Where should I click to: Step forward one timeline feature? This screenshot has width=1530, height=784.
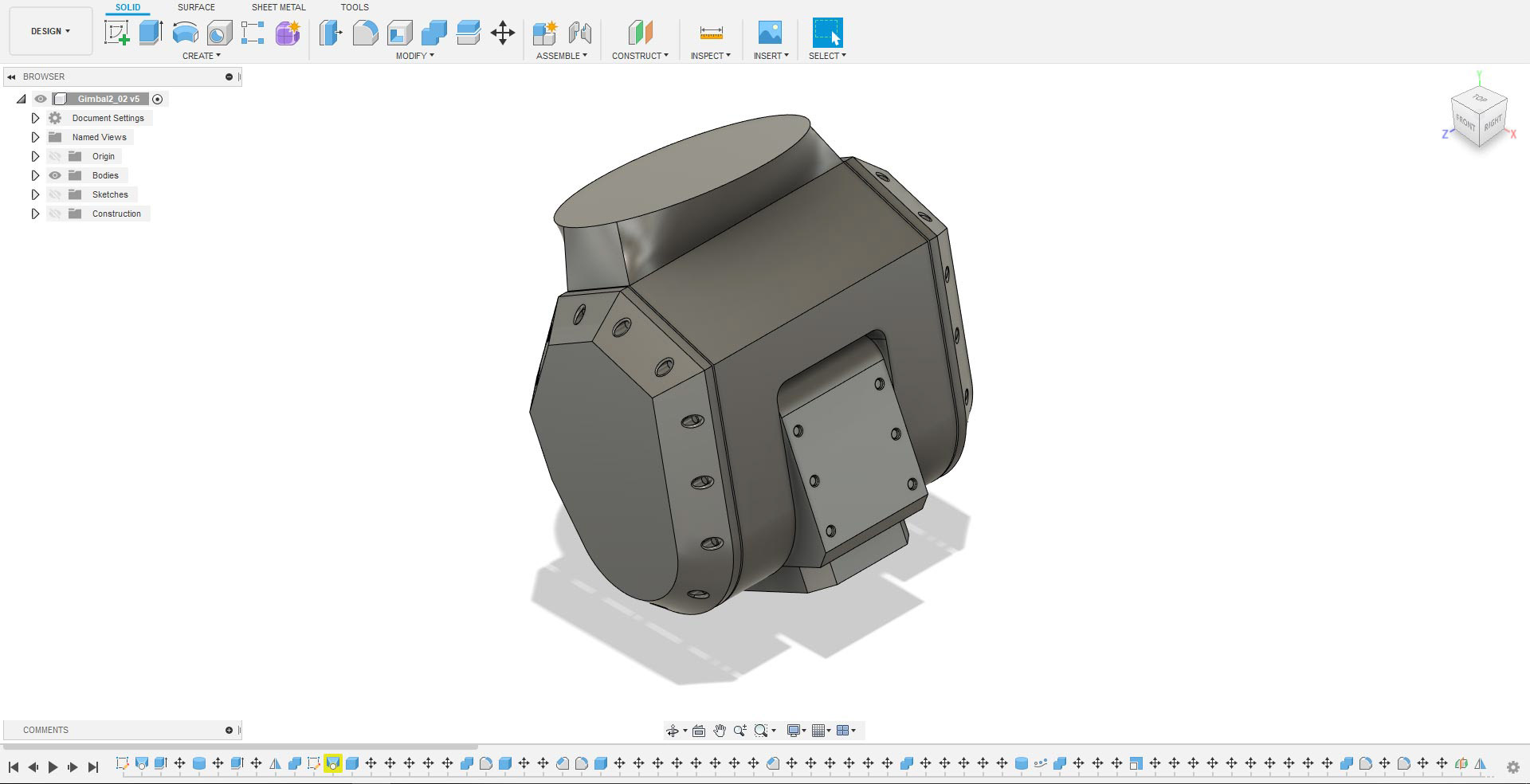[73, 767]
